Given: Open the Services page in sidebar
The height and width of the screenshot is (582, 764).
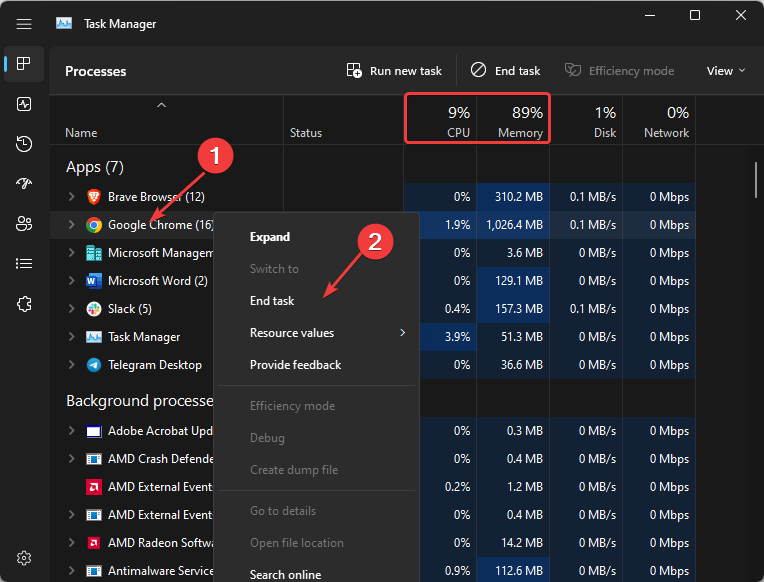Looking at the screenshot, I should (24, 304).
